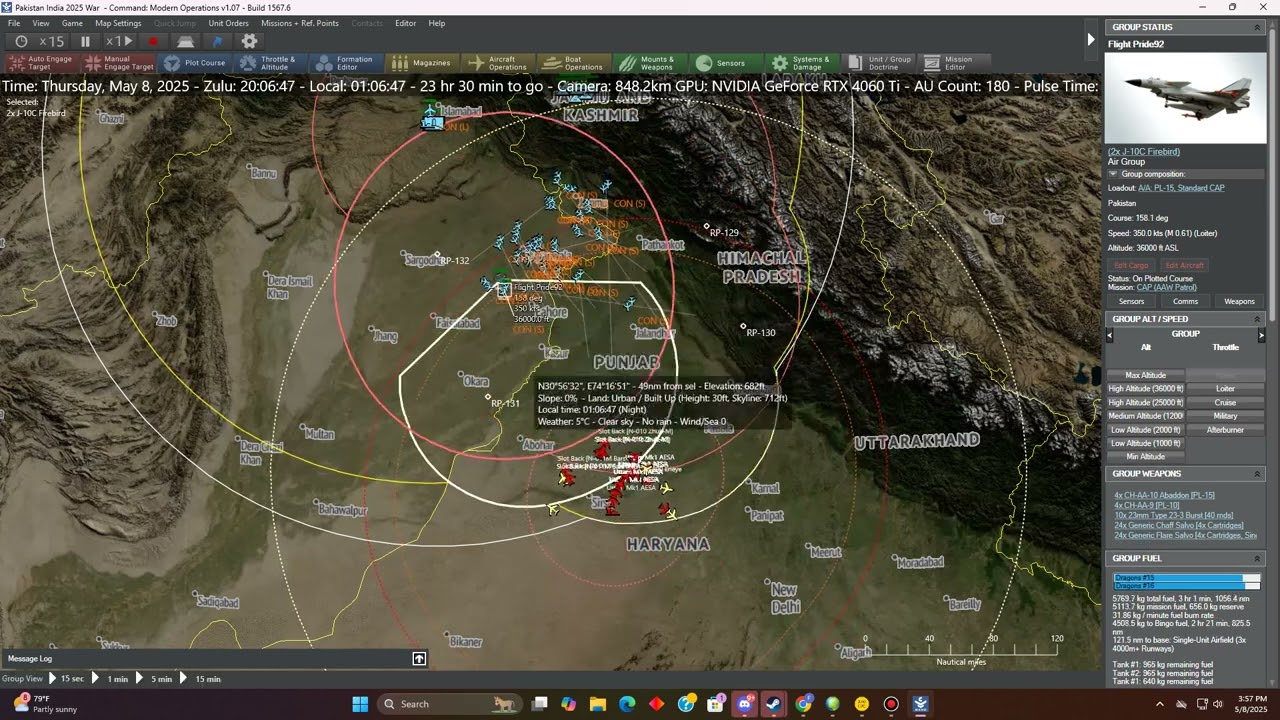Click the ship silhouette toolbar icon

(186, 41)
